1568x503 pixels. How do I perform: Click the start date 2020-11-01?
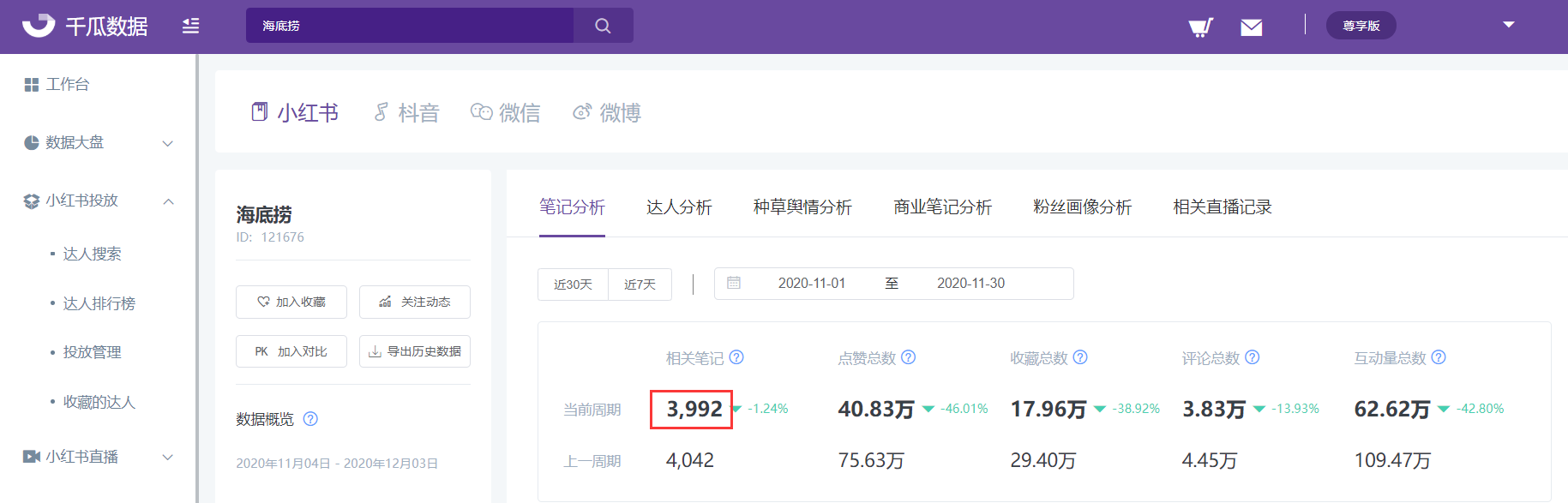click(812, 283)
